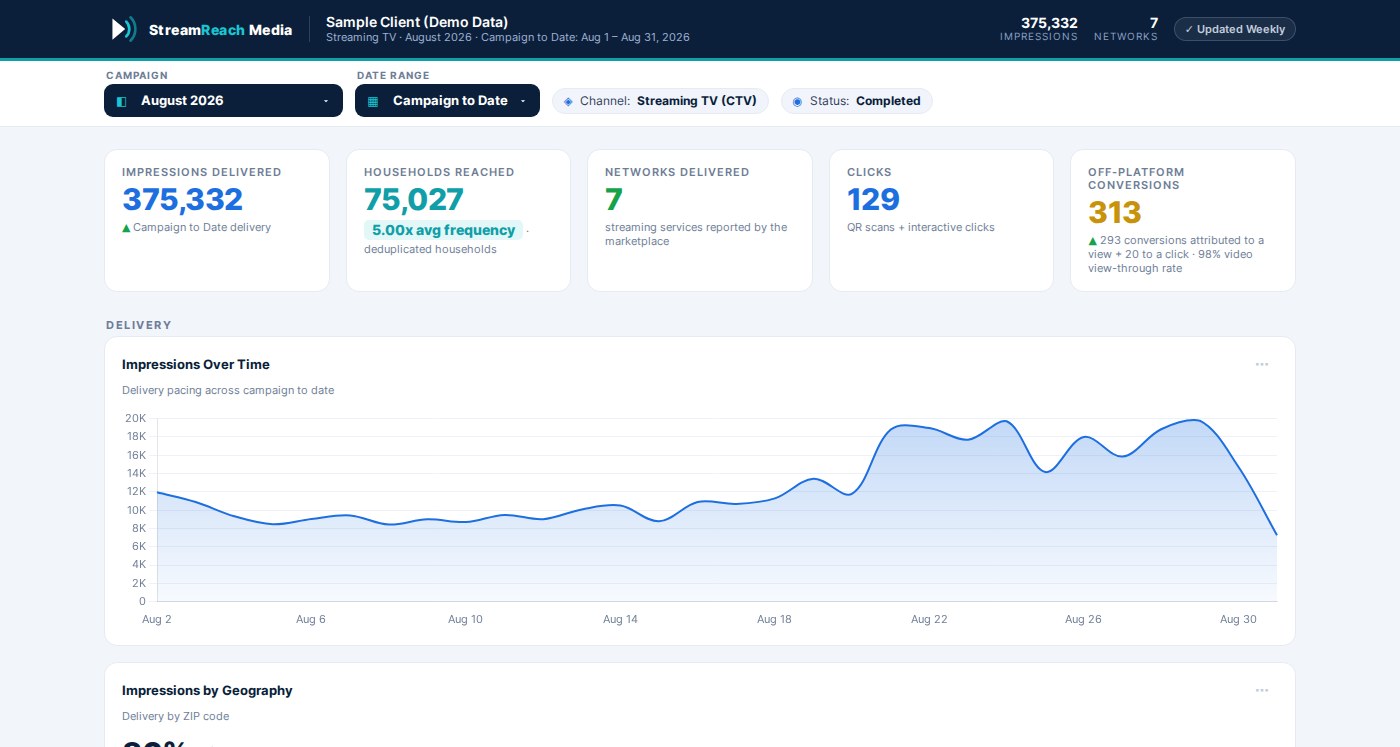Click the StreamReach Media logo icon
The image size is (1400, 747).
[123, 29]
